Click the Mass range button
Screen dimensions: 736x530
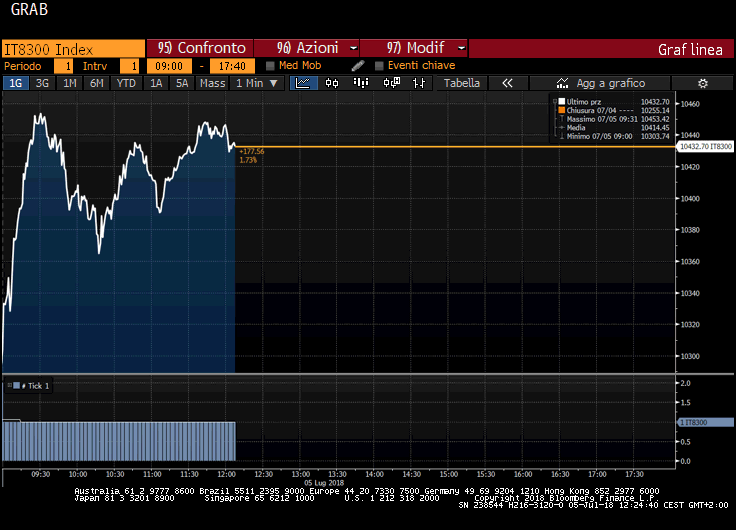[x=212, y=83]
